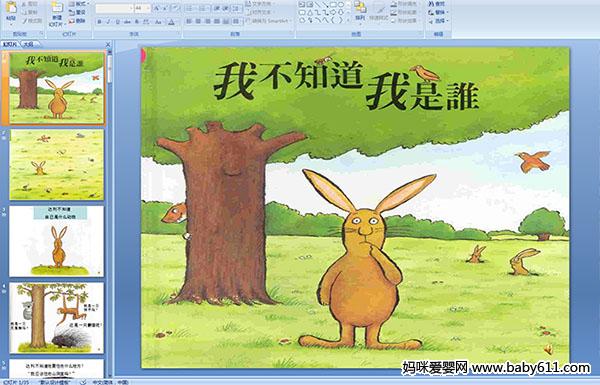Click the rectangle shape in shapes gallery
The width and height of the screenshot is (600, 385).
pyautogui.click(x=333, y=5)
